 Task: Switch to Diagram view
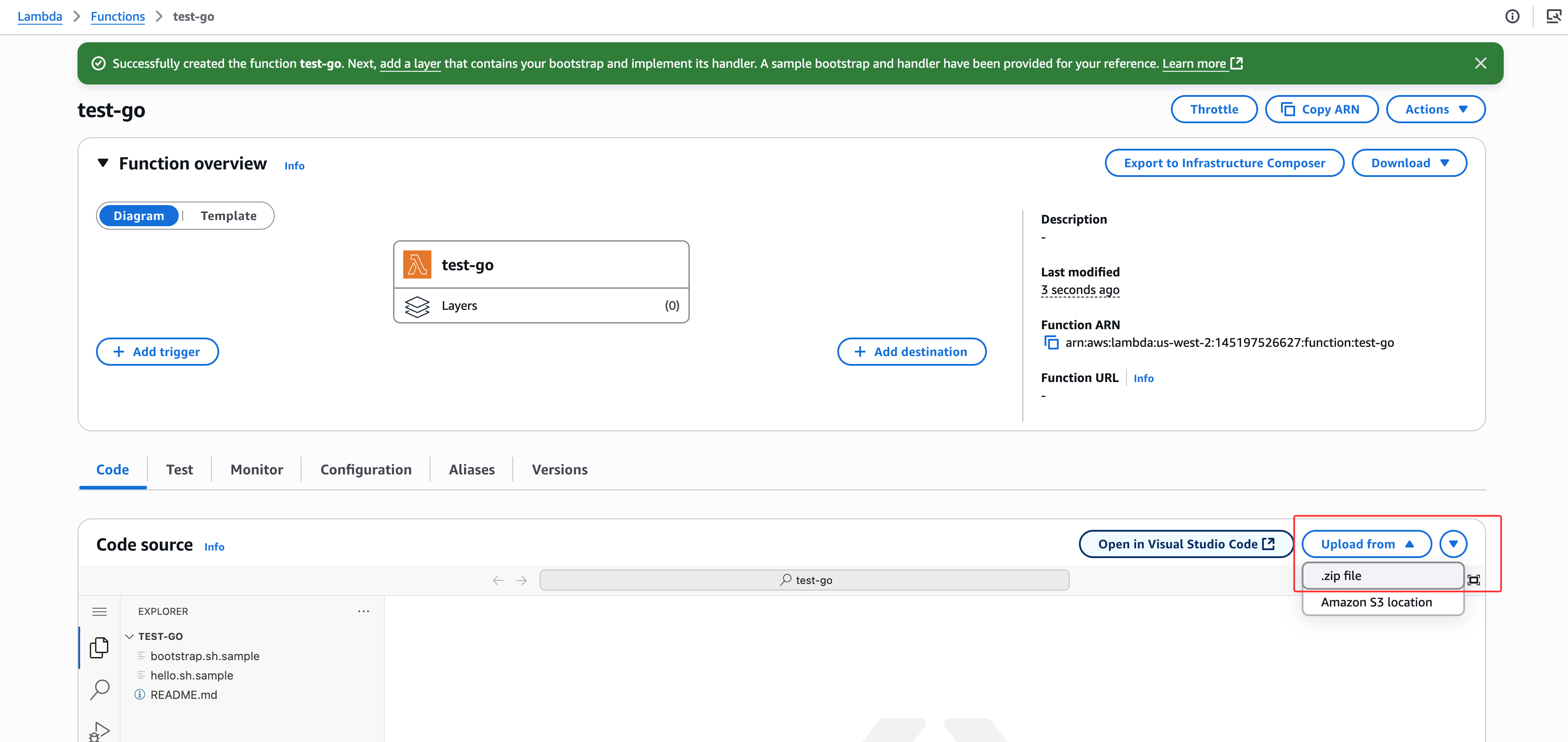(x=139, y=216)
